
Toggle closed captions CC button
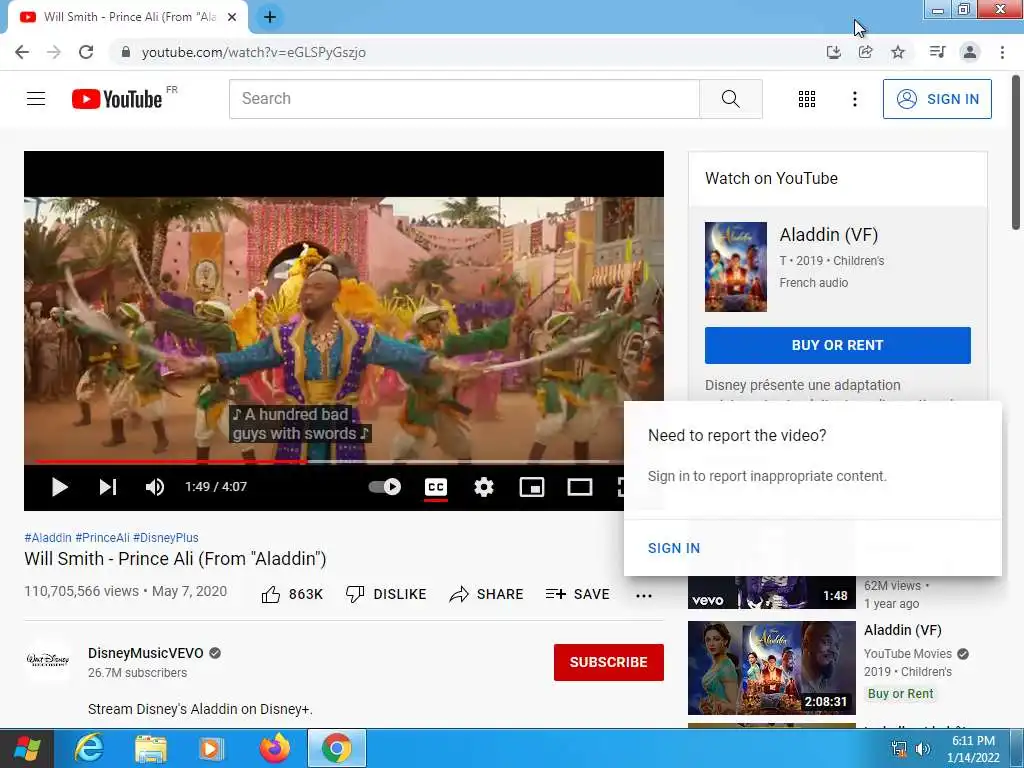[436, 487]
